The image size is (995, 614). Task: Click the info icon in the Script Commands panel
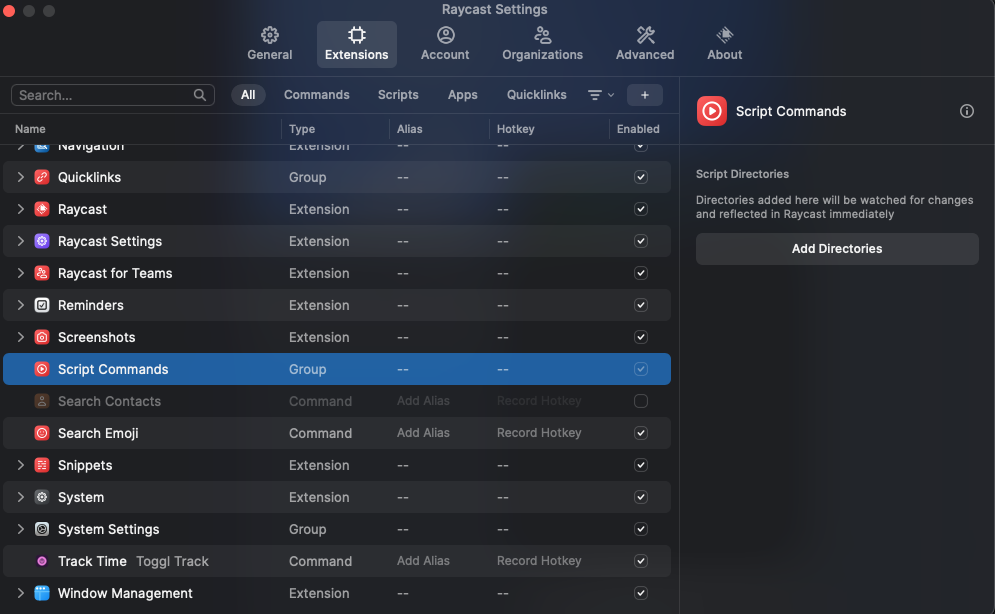coord(966,111)
